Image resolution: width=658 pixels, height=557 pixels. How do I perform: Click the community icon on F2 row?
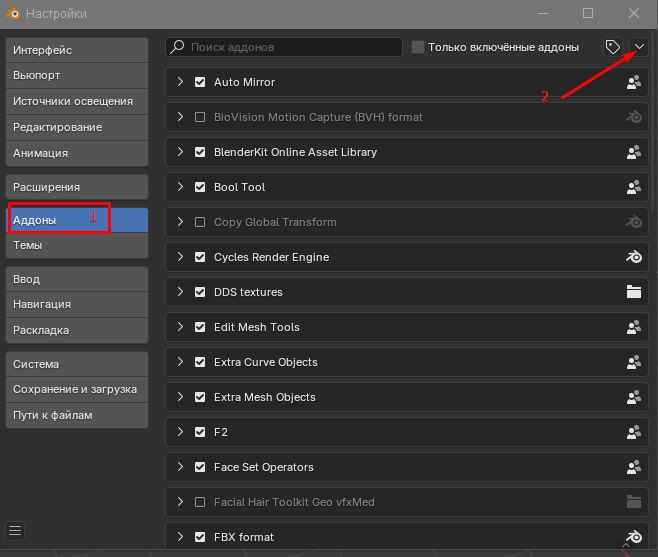point(634,432)
